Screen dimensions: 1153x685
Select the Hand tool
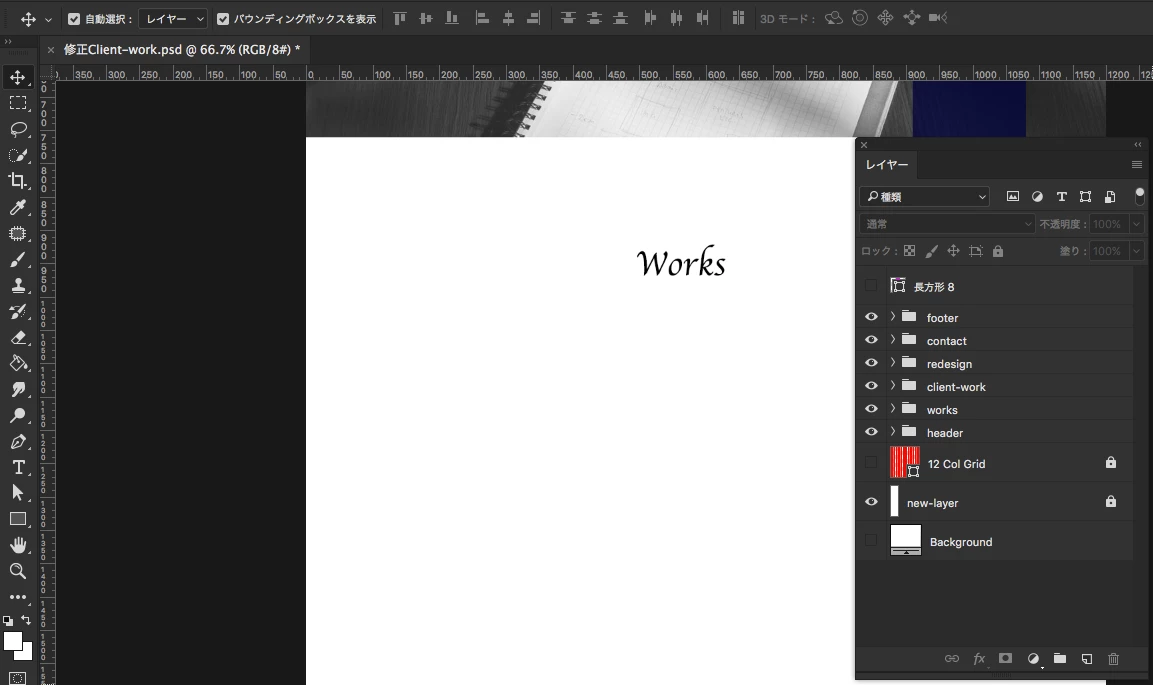[18, 545]
